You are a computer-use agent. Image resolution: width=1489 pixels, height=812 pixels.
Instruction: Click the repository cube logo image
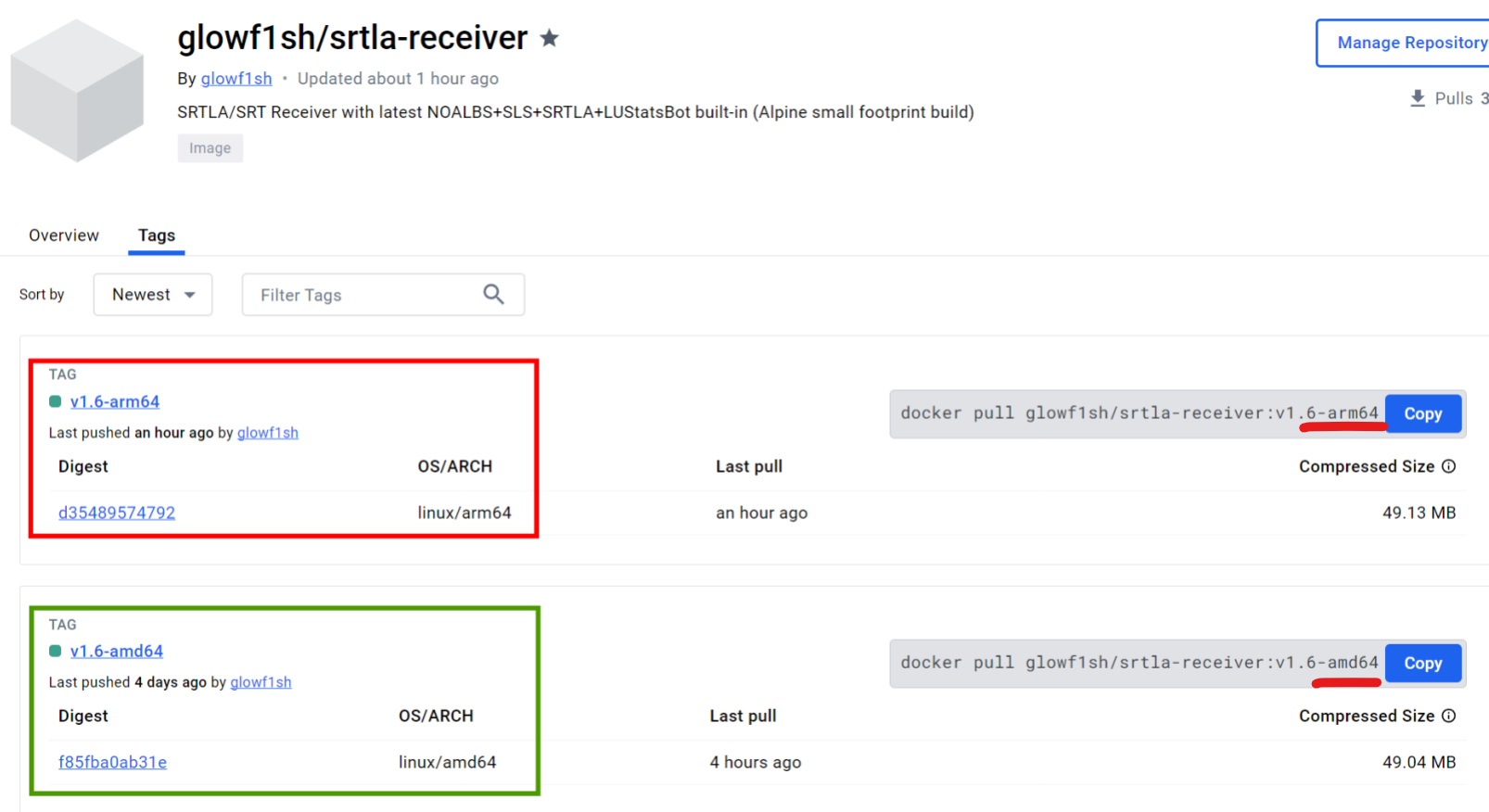77,91
